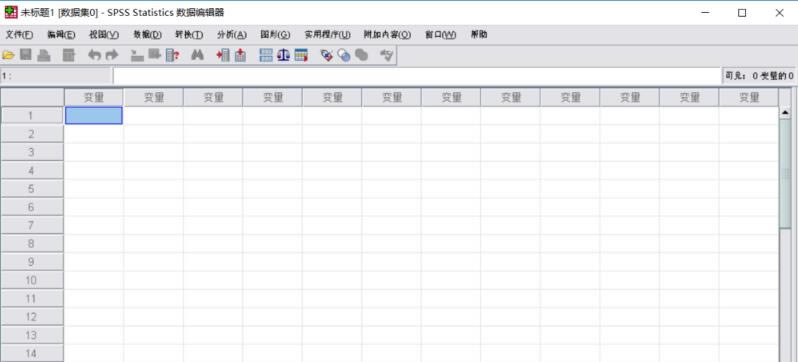798x362 pixels.
Task: Click the highlighted cell in row 1
Action: point(94,116)
